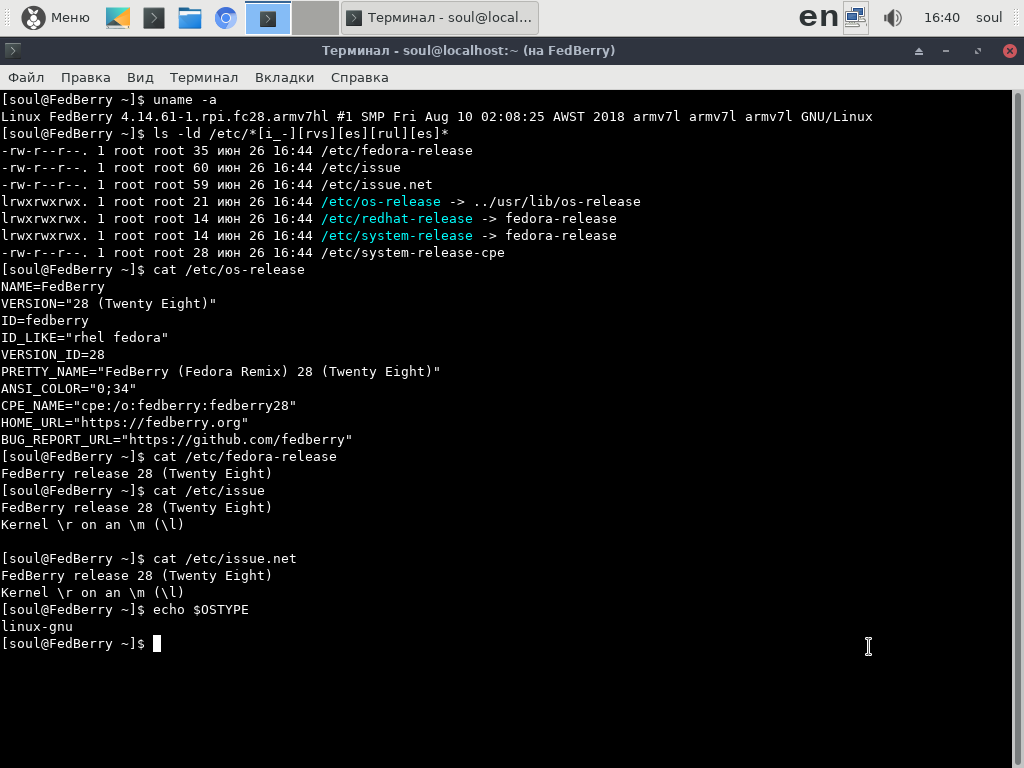The image size is (1024, 768).
Task: Click the /etc/redhat-release symlink text
Action: [x=396, y=219]
